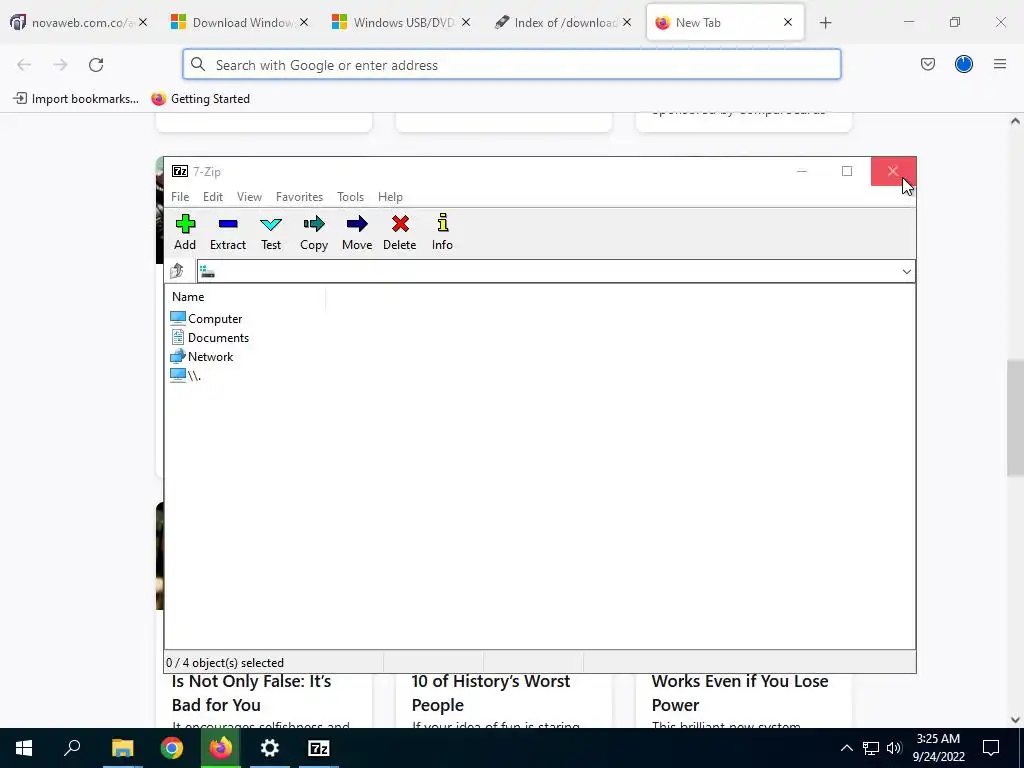Image resolution: width=1024 pixels, height=768 pixels.
Task: Click the Firefox back arrow
Action: click(24, 65)
